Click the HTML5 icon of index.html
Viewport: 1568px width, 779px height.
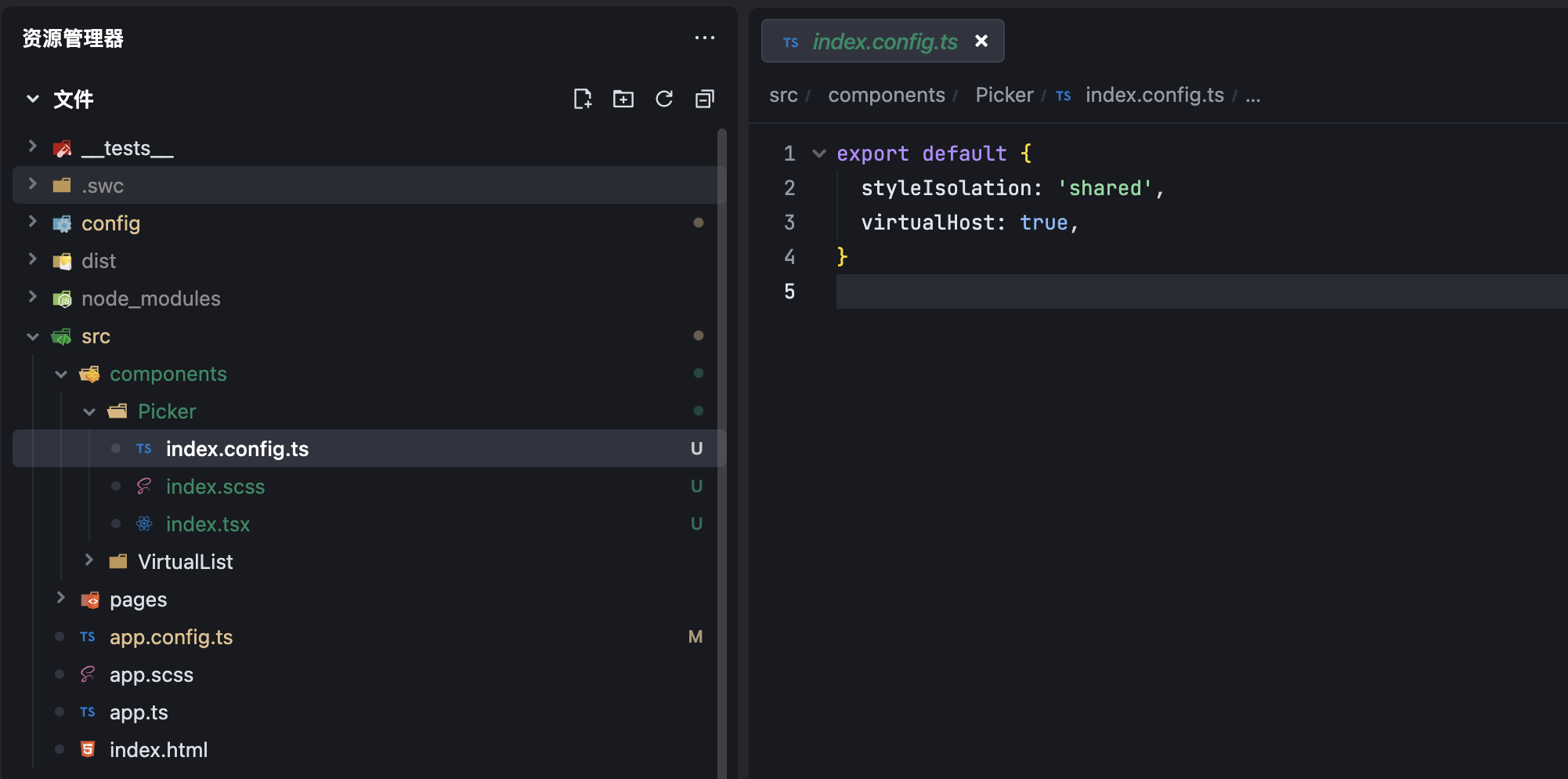[x=88, y=750]
